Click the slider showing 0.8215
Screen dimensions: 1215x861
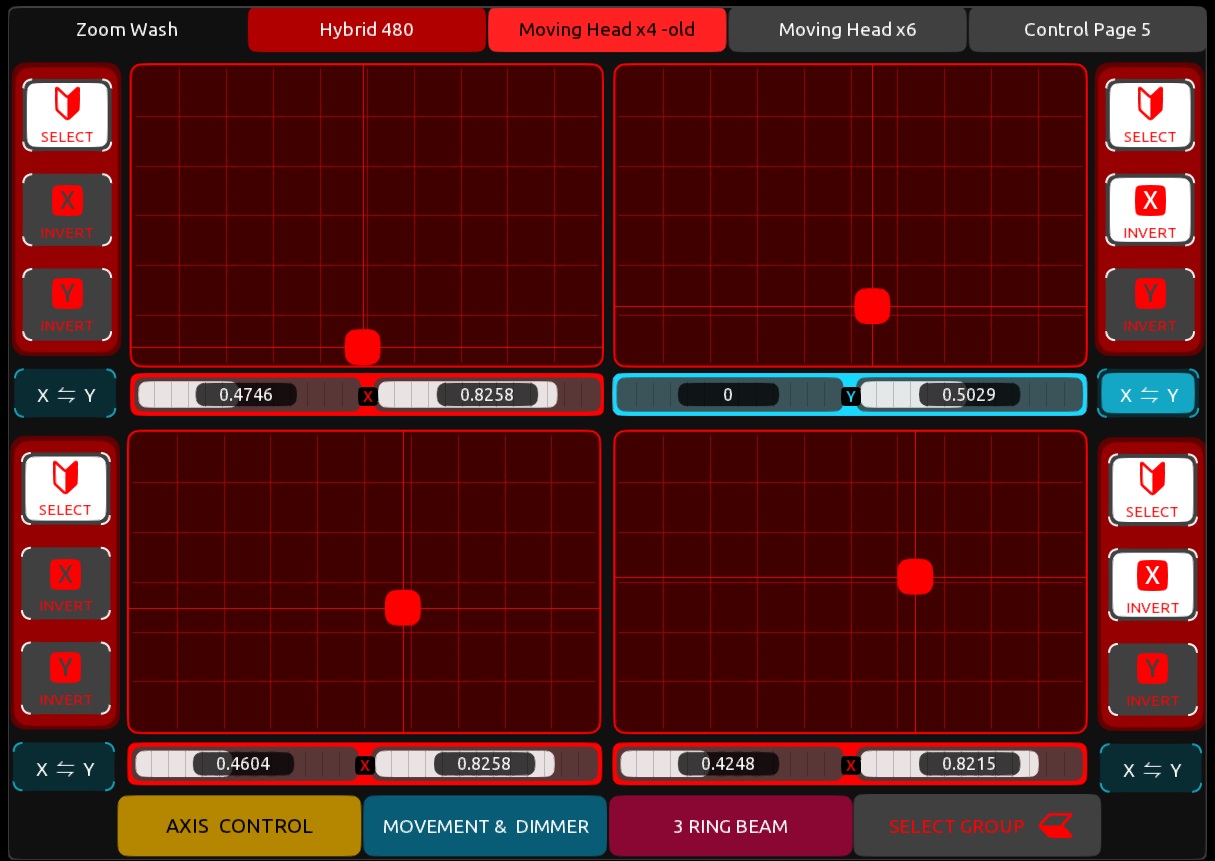pos(970,764)
